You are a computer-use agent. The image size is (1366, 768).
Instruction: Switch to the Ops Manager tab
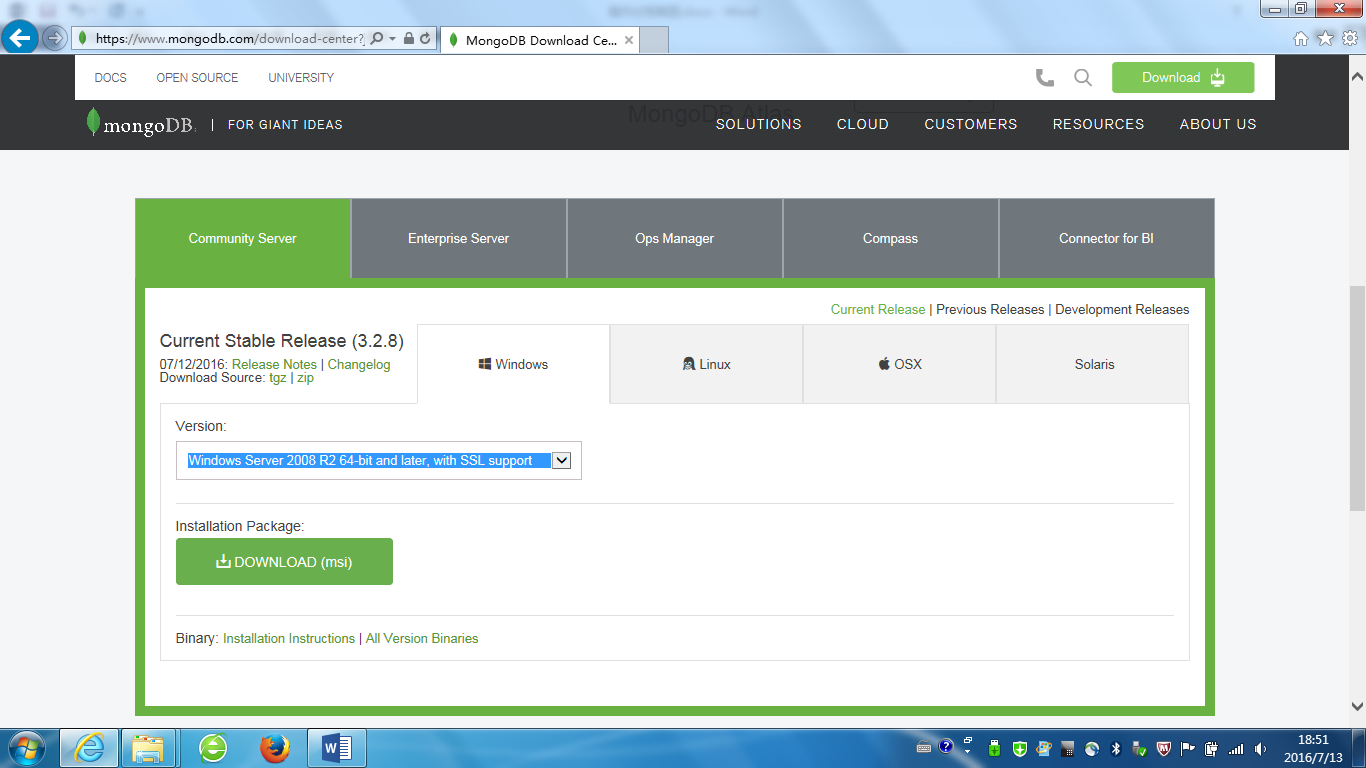[x=675, y=238]
